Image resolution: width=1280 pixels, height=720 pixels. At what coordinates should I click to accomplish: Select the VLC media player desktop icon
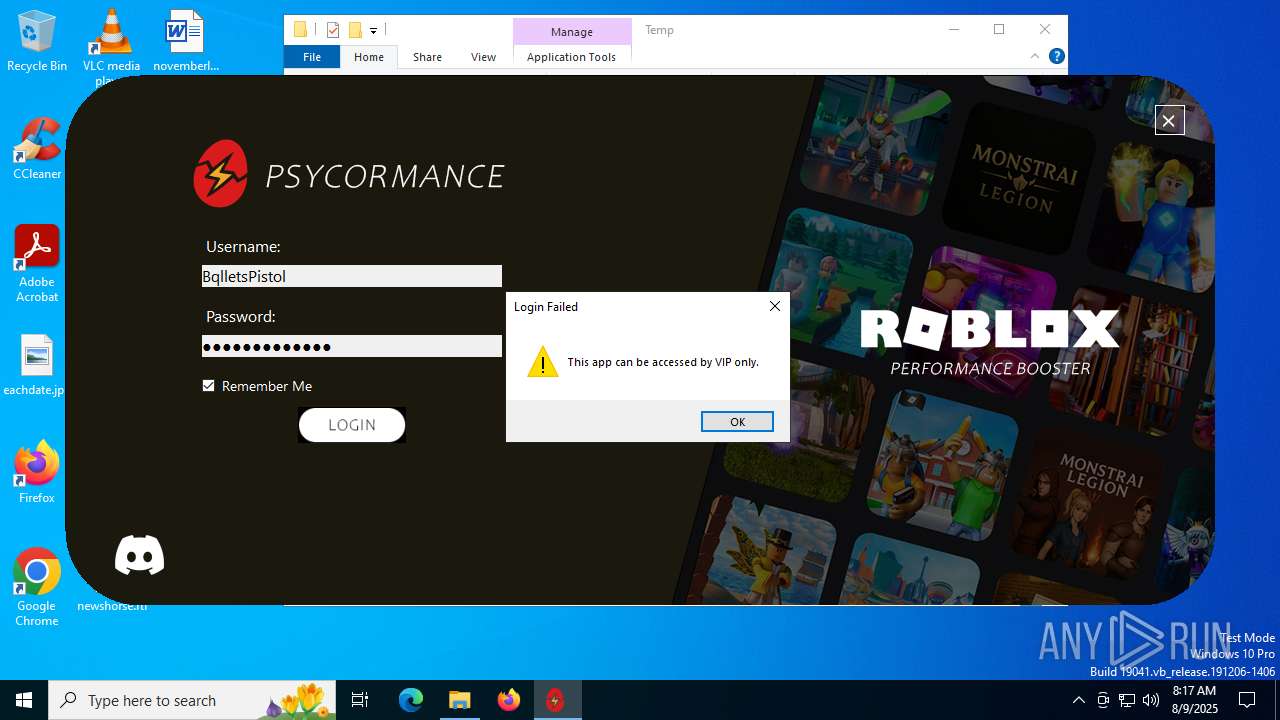(x=111, y=45)
